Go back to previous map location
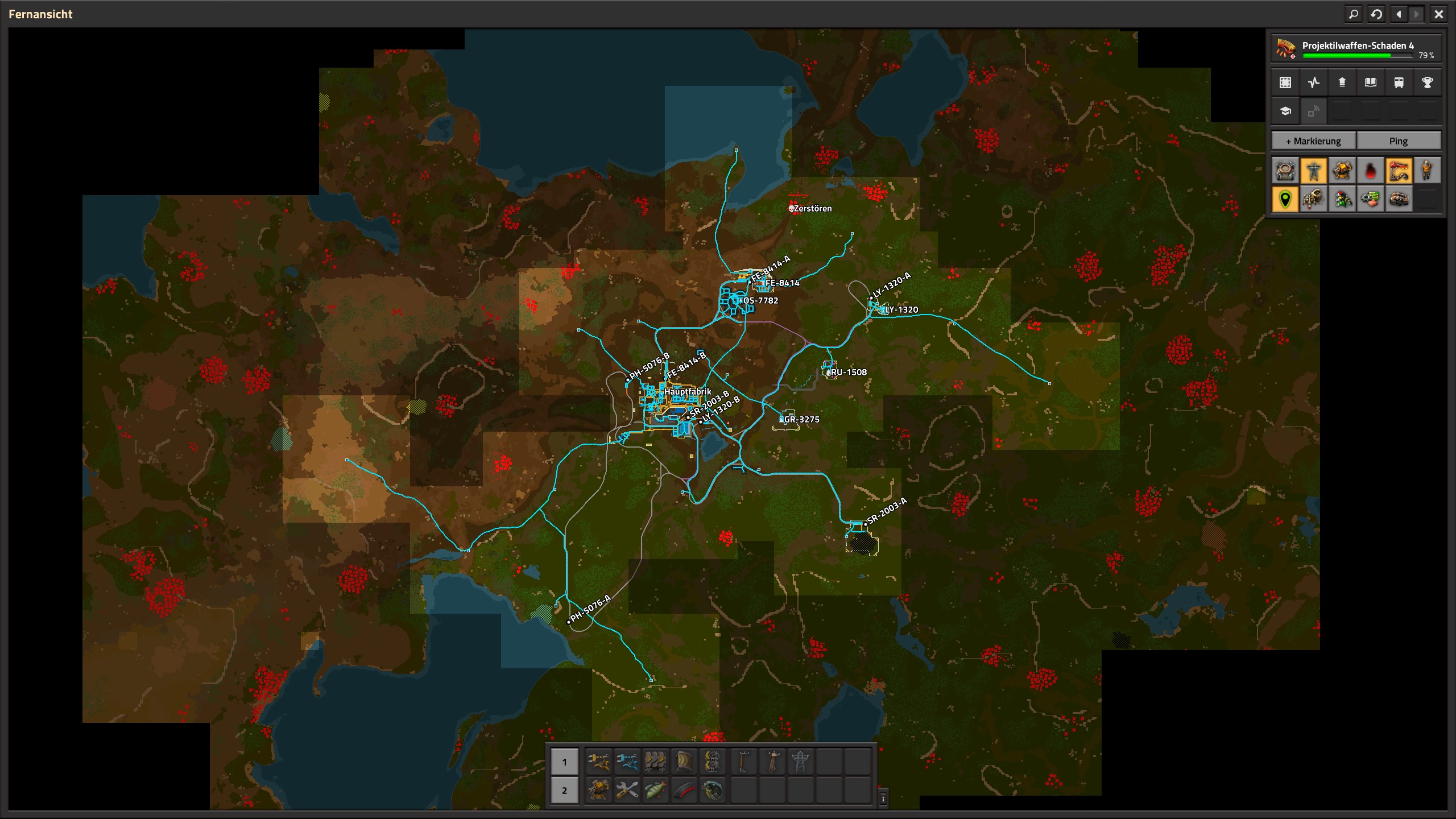This screenshot has height=819, width=1456. click(x=1398, y=14)
